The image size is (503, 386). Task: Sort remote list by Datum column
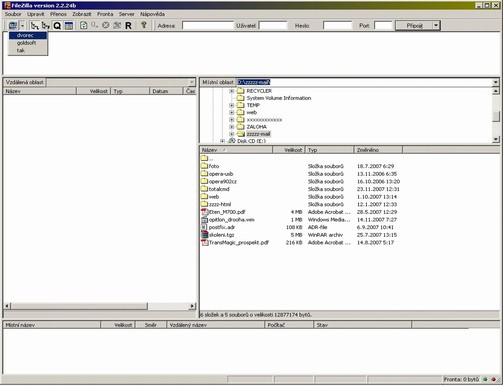[x=166, y=91]
